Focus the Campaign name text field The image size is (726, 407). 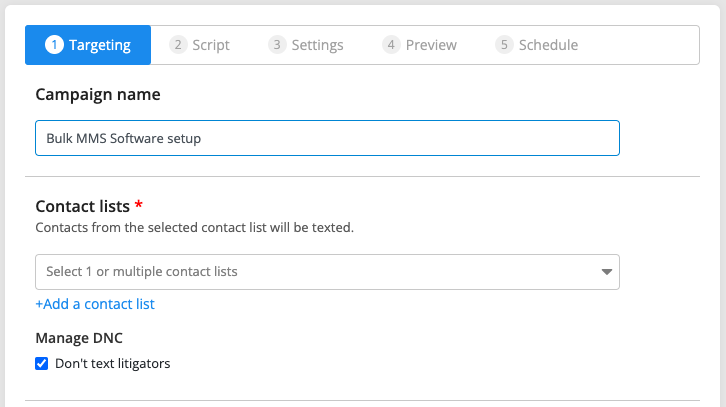pos(327,138)
